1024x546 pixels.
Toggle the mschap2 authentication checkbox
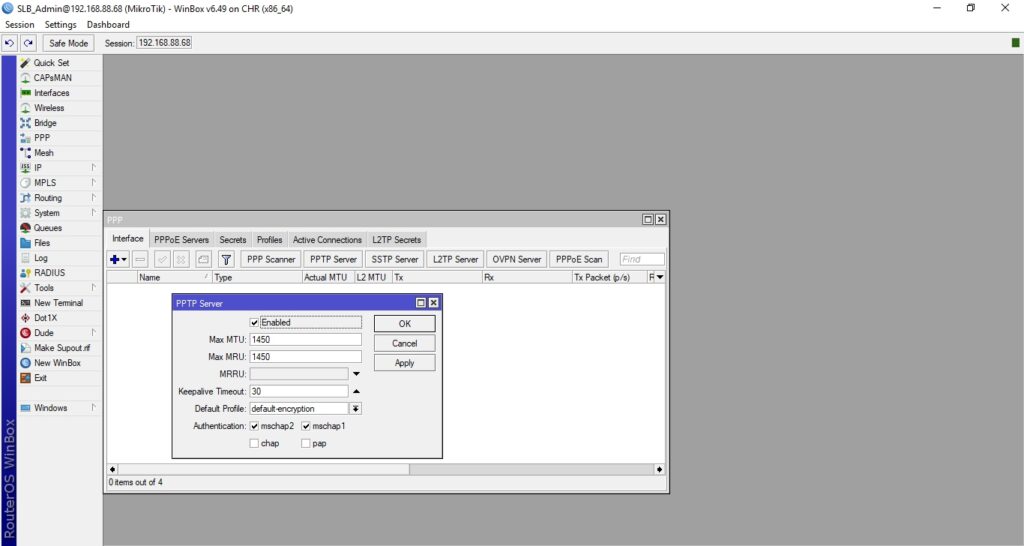point(254,426)
